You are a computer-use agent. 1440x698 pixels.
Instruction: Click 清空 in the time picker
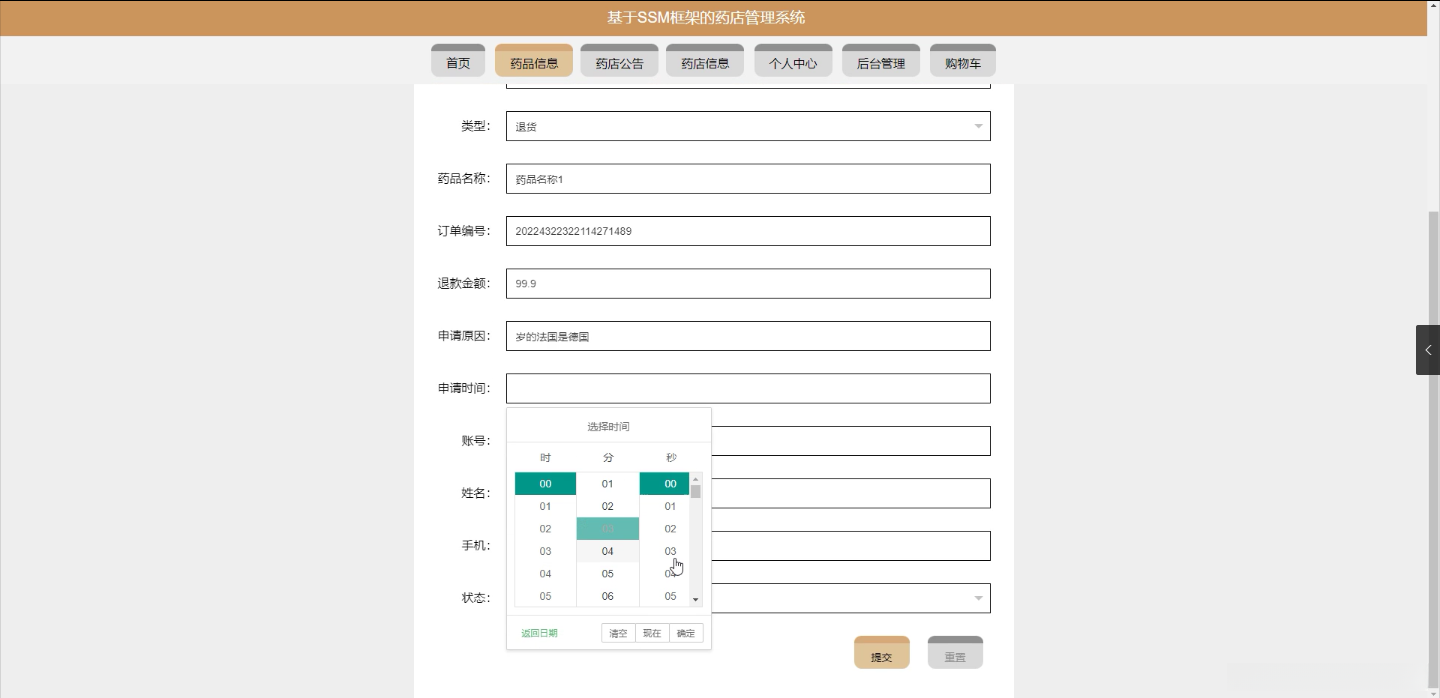618,633
